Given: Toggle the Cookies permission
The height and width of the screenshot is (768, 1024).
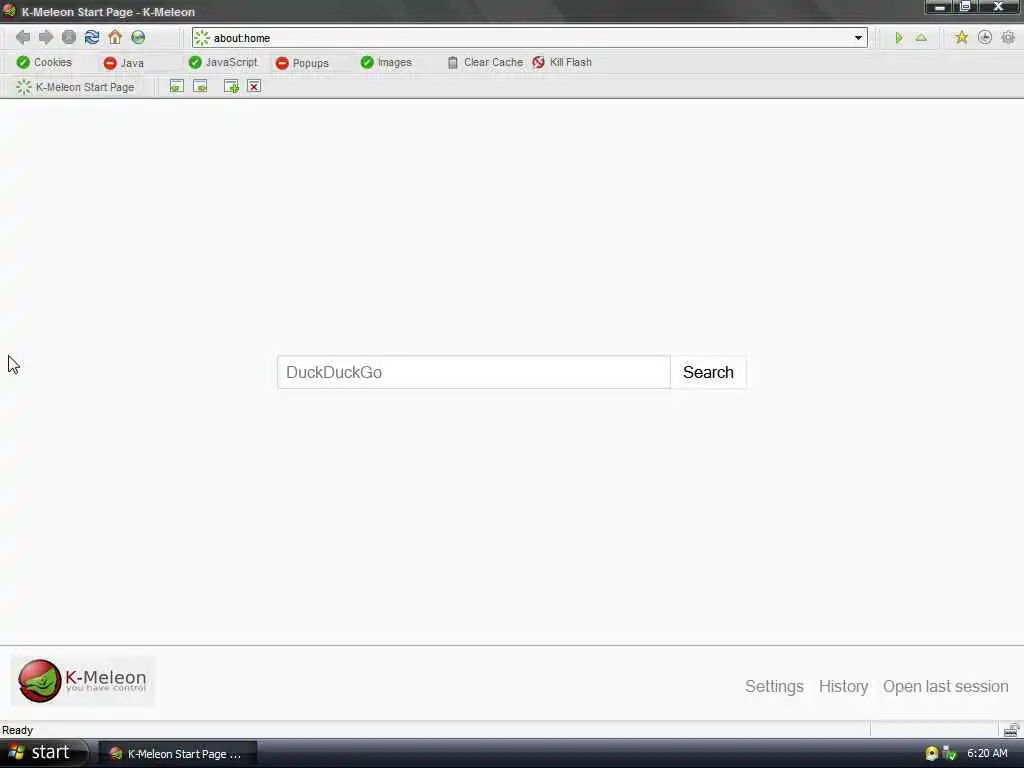Looking at the screenshot, I should pos(44,63).
